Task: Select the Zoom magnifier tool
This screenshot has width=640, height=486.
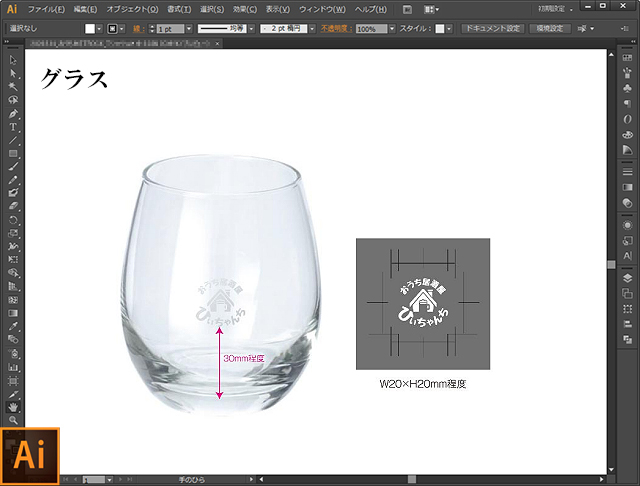Action: (x=13, y=420)
